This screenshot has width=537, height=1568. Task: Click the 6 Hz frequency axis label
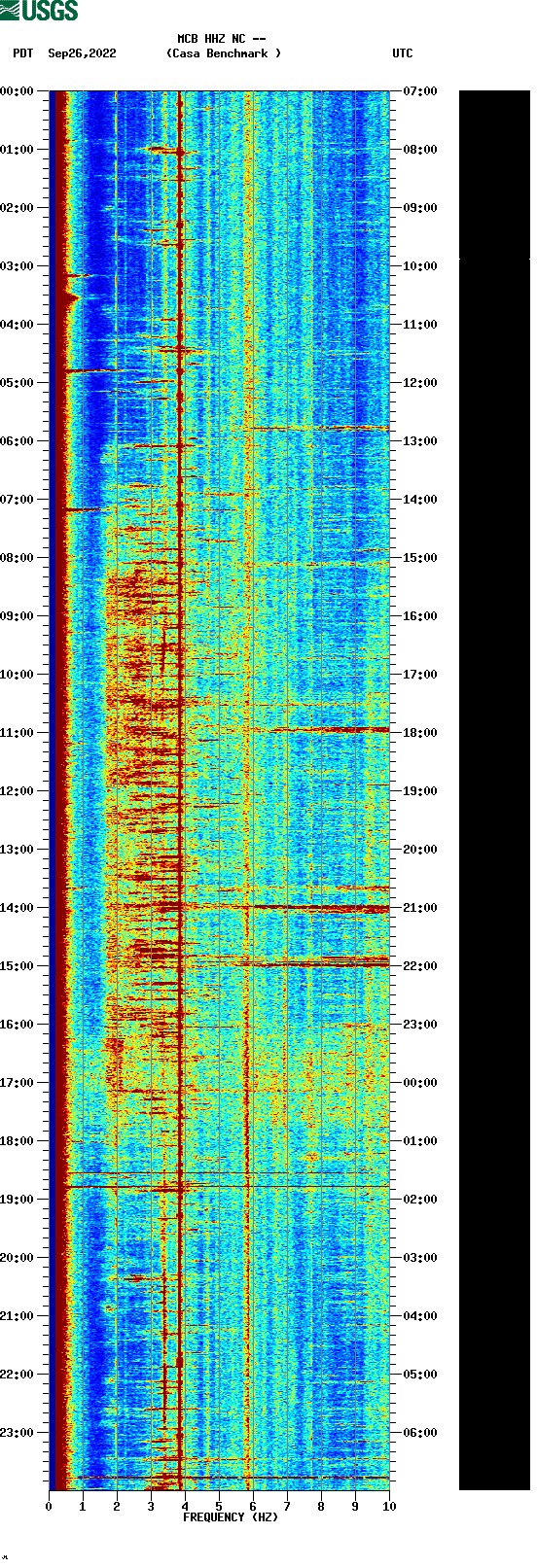(x=253, y=1507)
